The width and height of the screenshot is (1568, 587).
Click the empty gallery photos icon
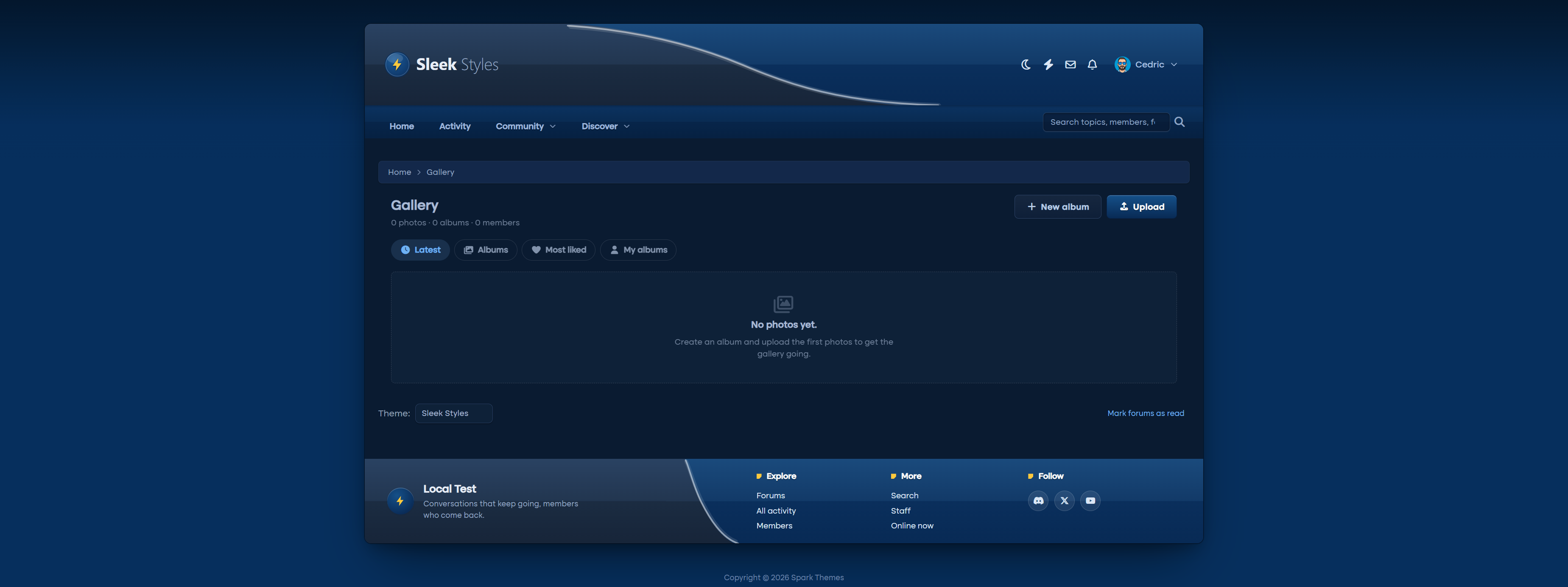783,304
